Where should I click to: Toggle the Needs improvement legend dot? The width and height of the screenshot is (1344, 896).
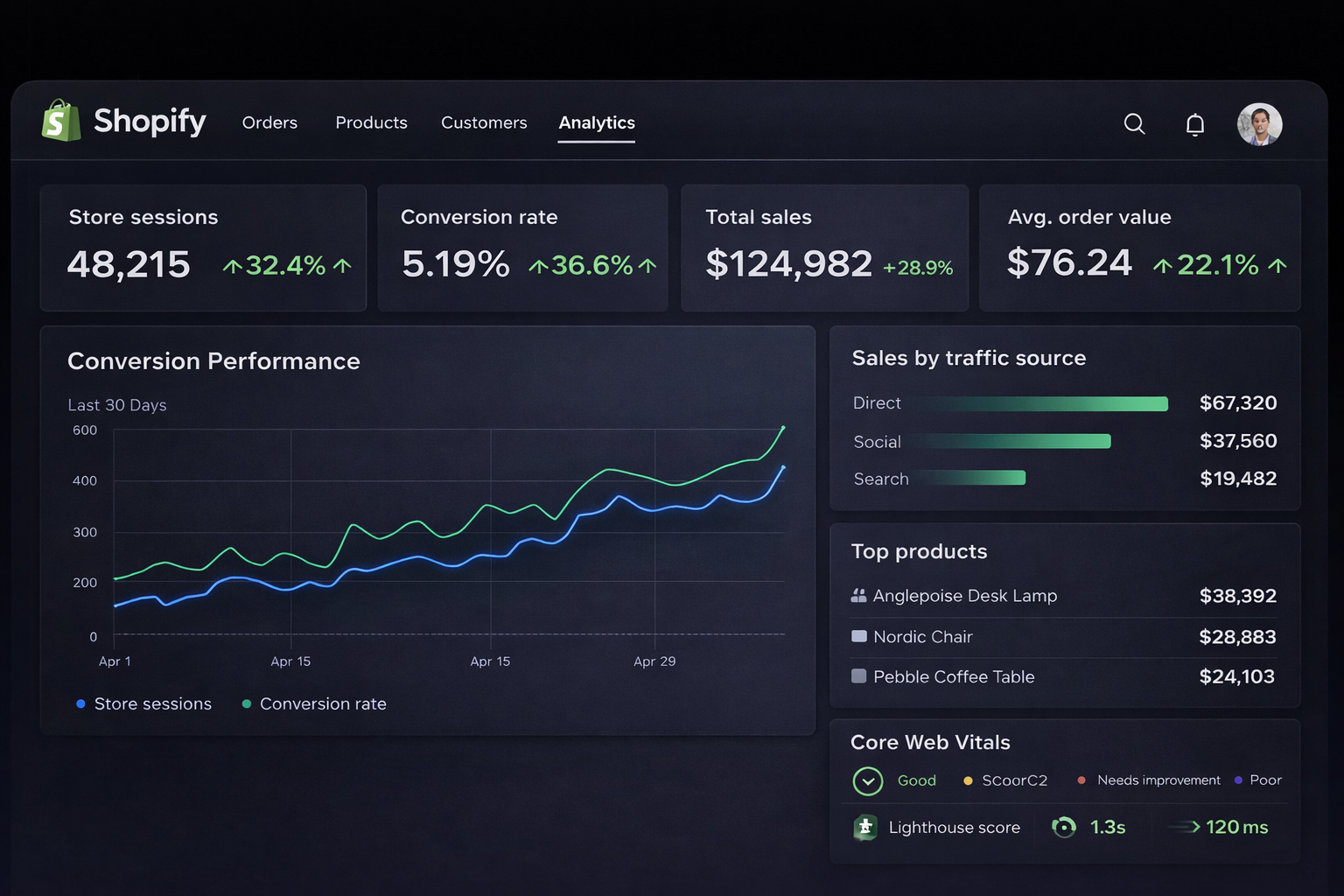1081,780
